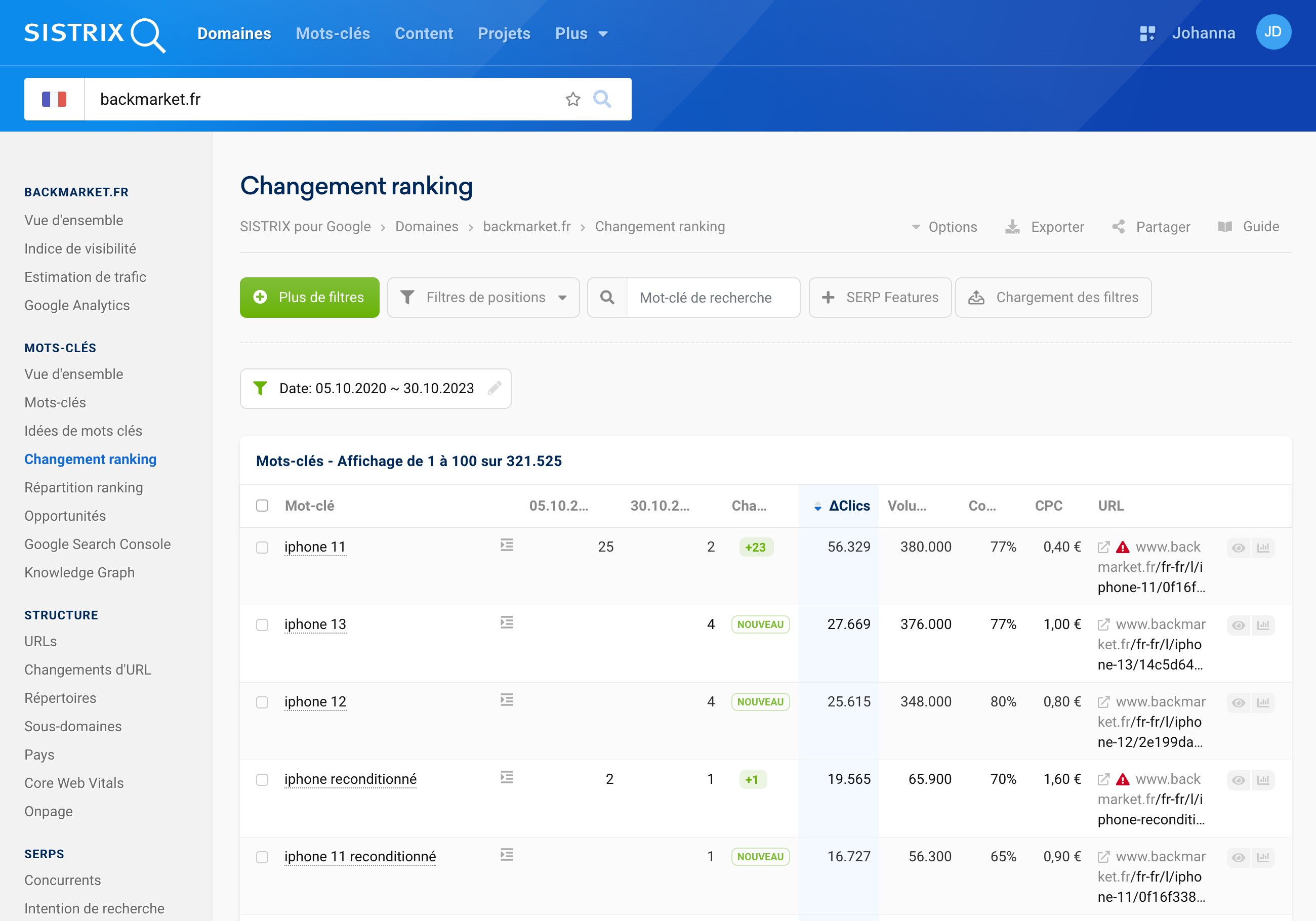The width and height of the screenshot is (1316, 921).
Task: Click the French flag country selector
Action: tap(55, 99)
